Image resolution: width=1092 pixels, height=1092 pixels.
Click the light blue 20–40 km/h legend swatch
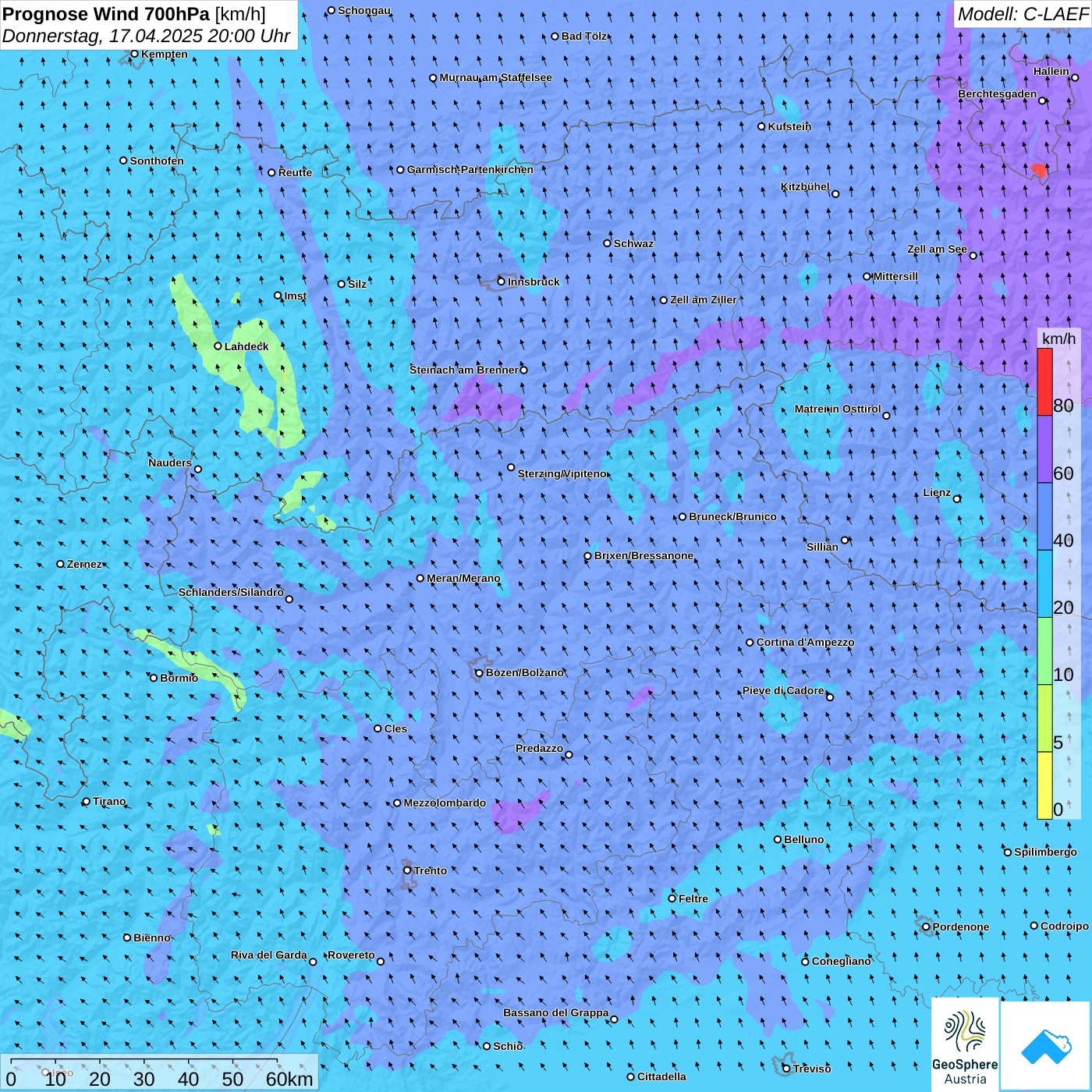point(1044,584)
